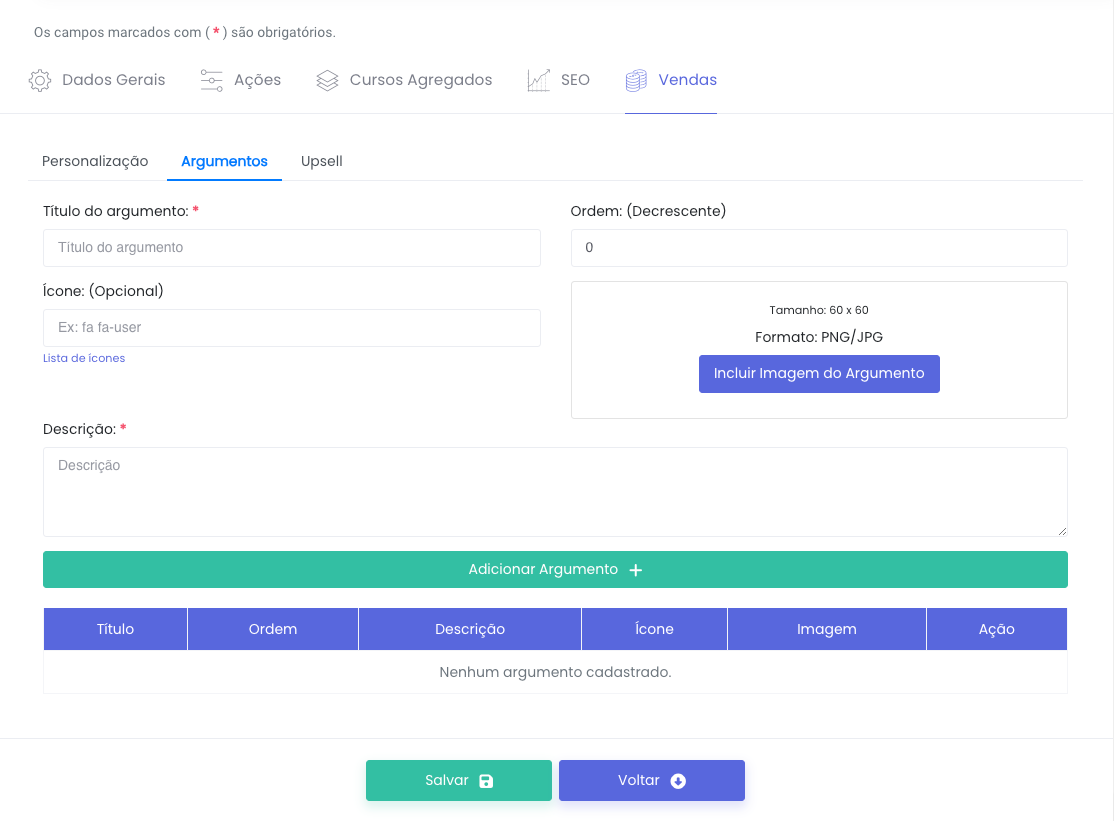
Task: Open the Lista de ícones link
Action: click(84, 358)
